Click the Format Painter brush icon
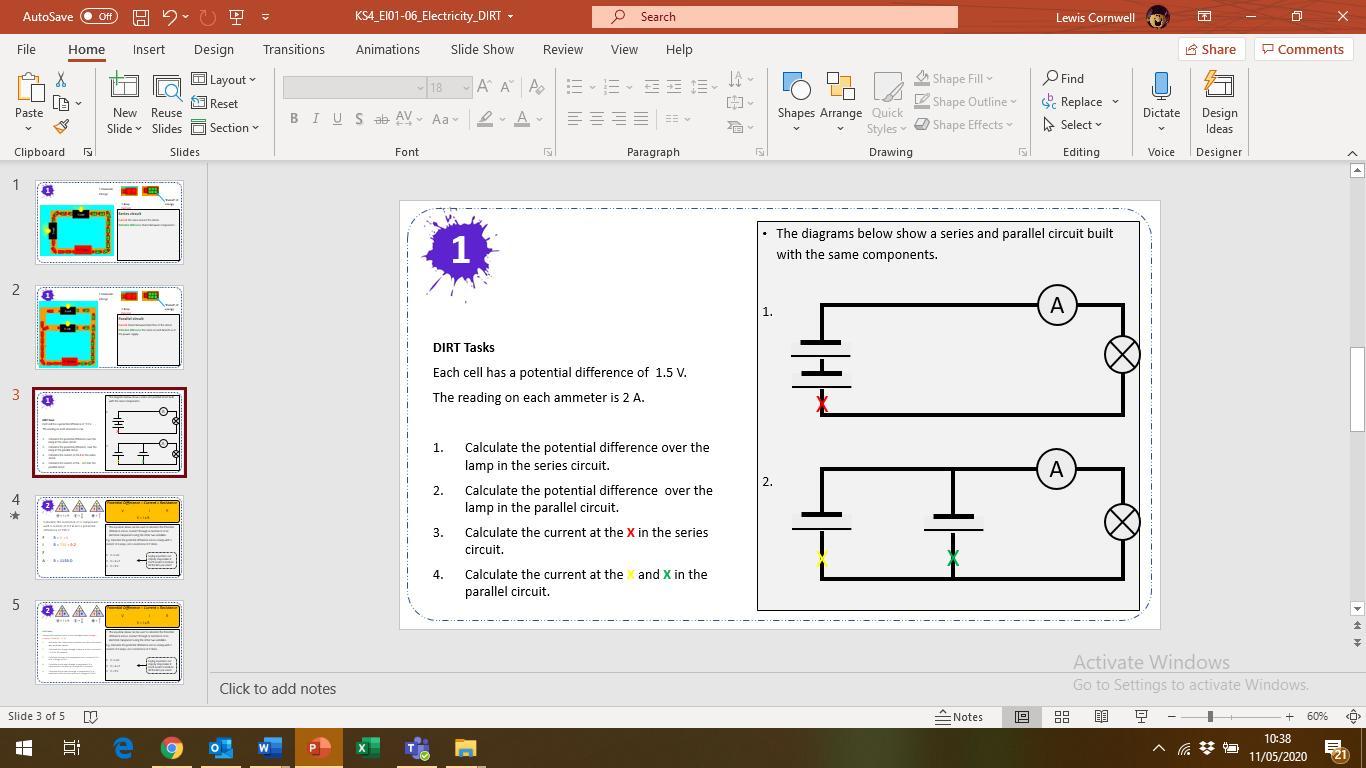 click(61, 127)
